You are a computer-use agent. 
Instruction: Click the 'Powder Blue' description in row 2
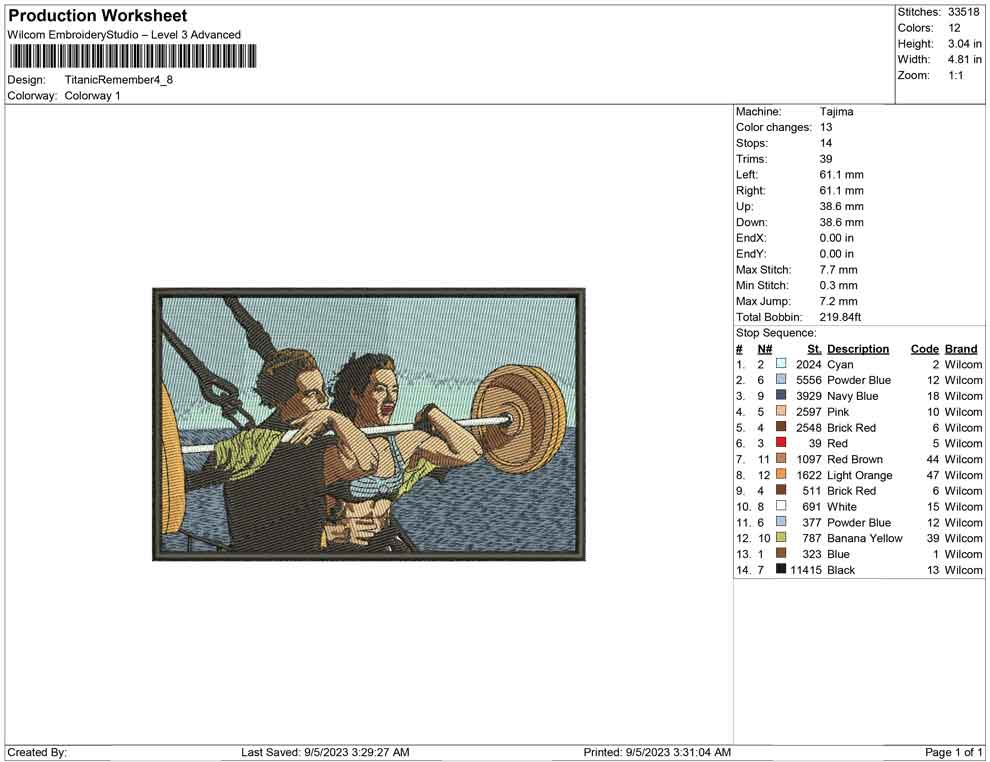[x=859, y=380]
